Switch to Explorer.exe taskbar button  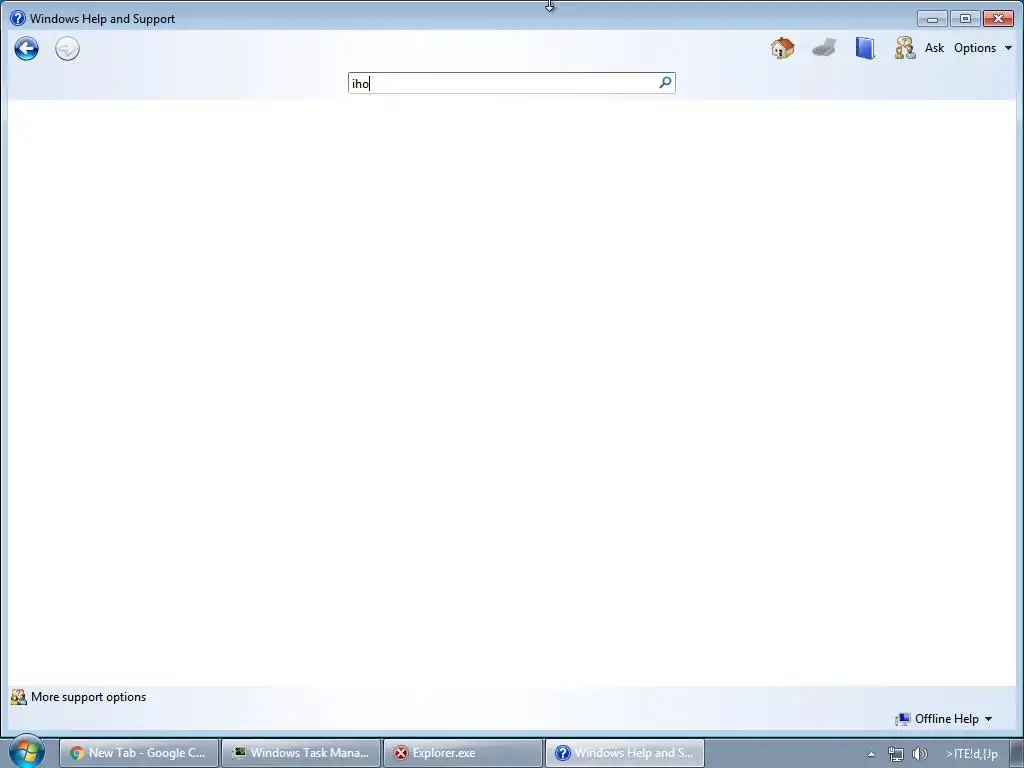click(462, 753)
